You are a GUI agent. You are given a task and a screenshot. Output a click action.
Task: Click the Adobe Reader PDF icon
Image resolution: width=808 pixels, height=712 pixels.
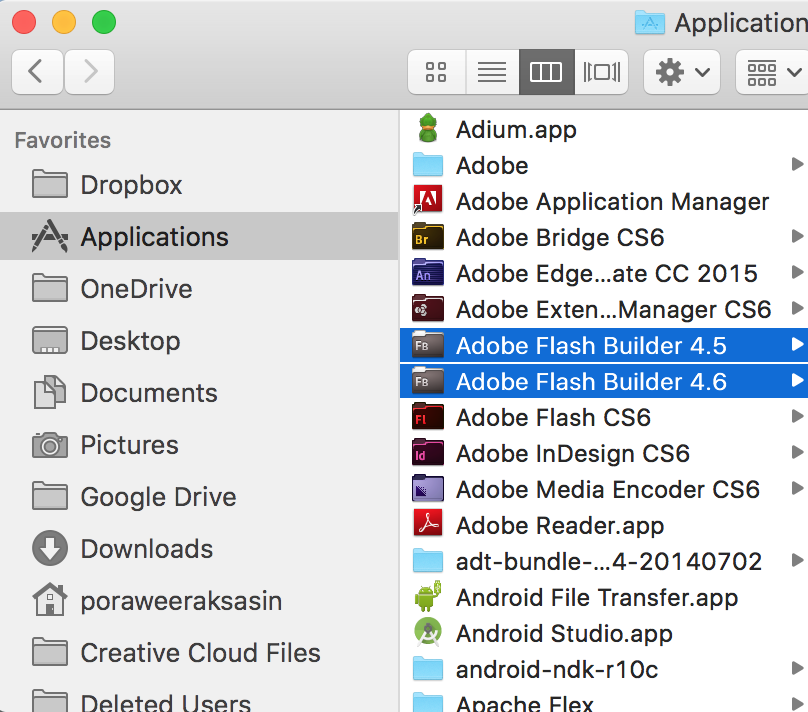(428, 523)
